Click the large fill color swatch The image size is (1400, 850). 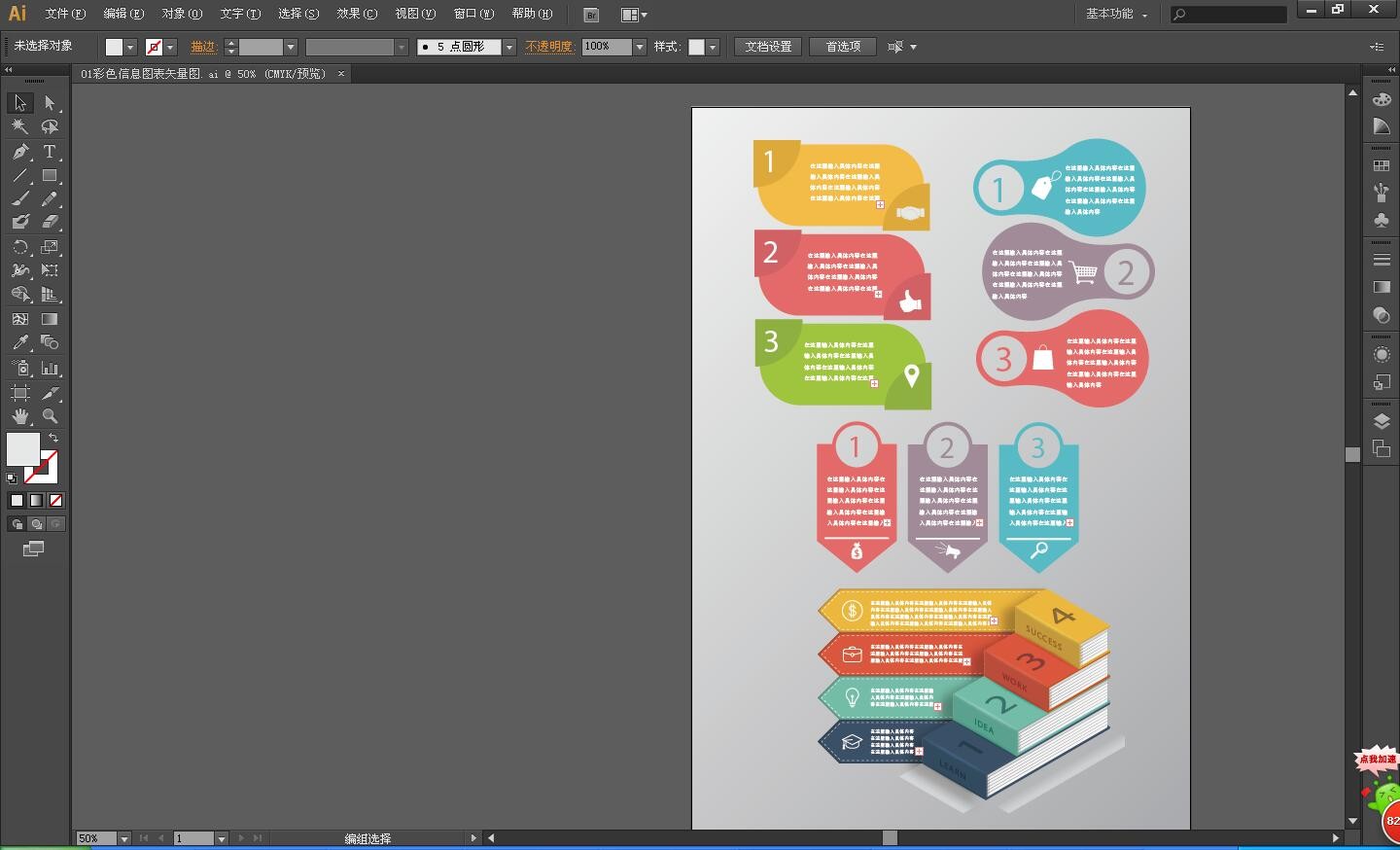(22, 448)
